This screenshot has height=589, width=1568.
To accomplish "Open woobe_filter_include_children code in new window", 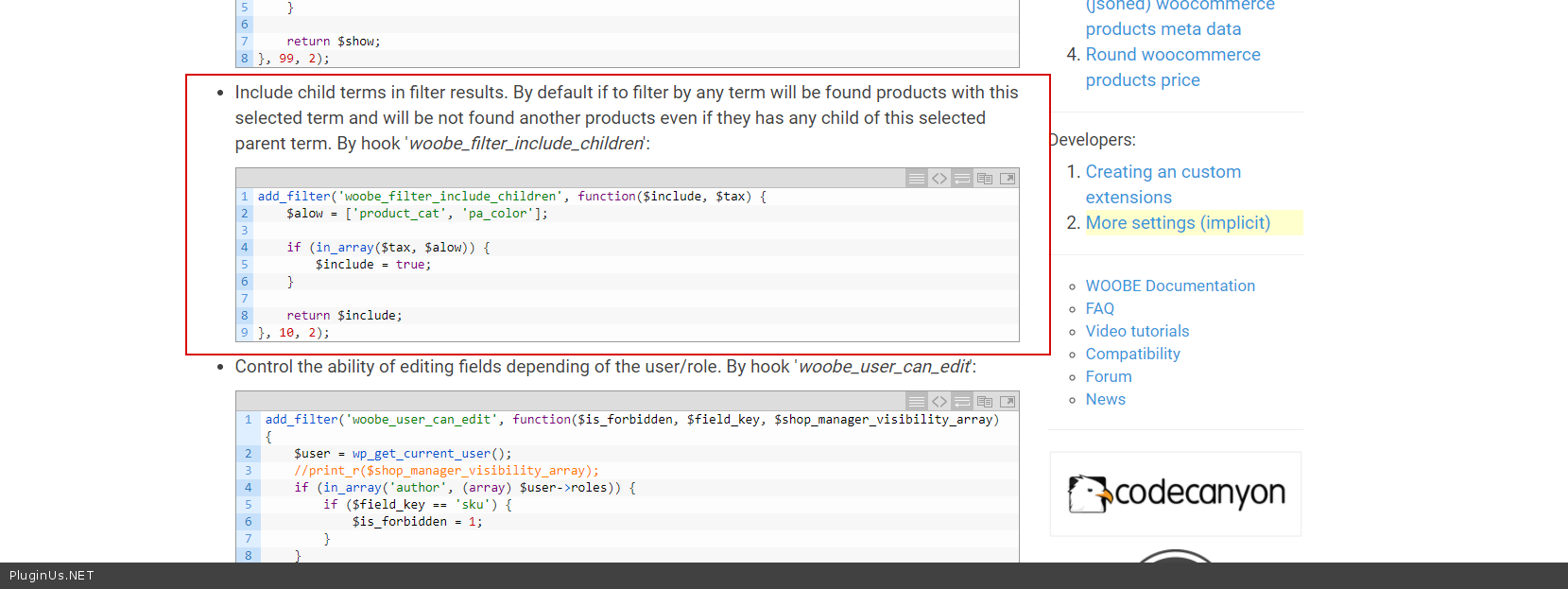I will pyautogui.click(x=1007, y=179).
